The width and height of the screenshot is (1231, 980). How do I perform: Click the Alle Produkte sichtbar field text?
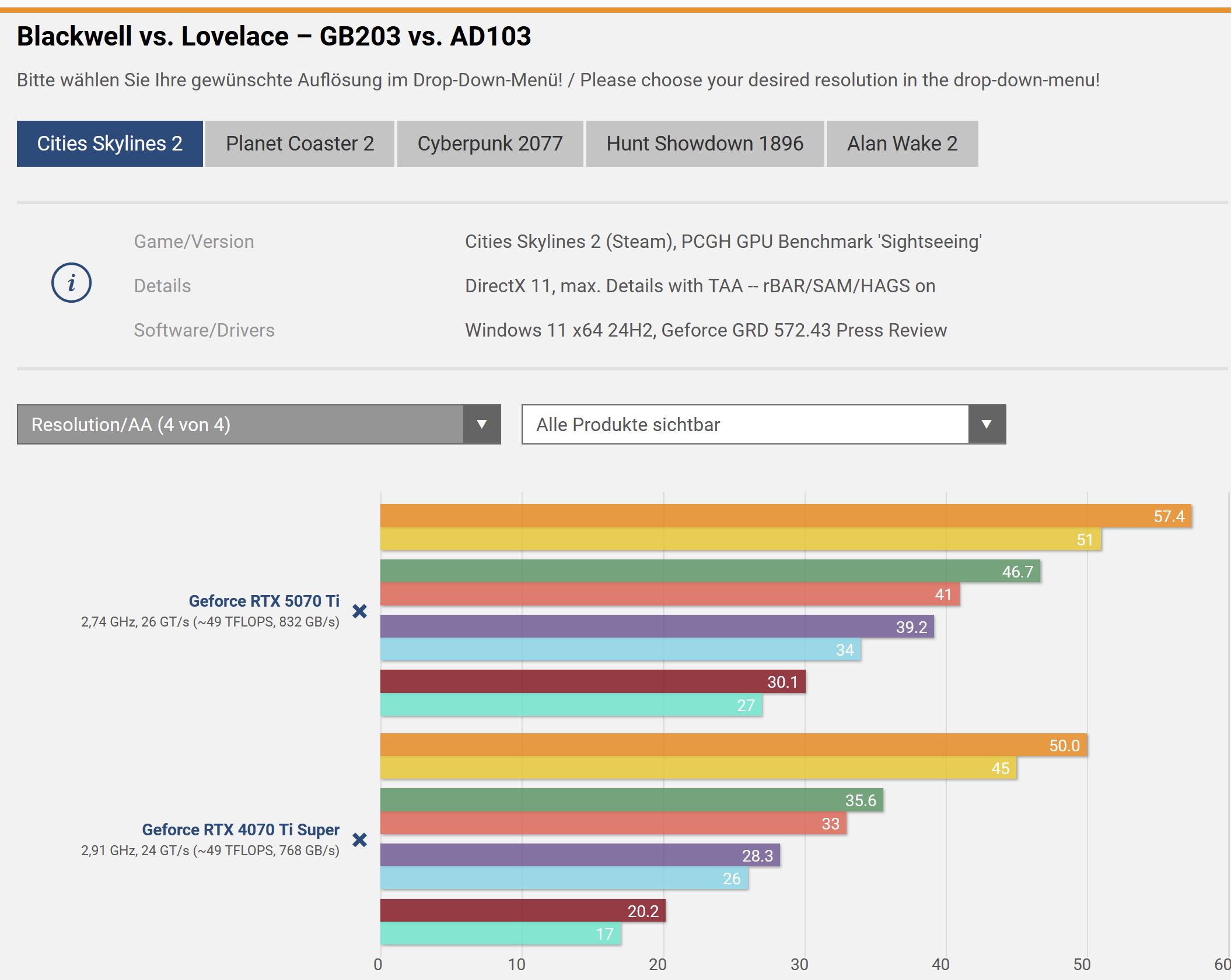(x=628, y=424)
